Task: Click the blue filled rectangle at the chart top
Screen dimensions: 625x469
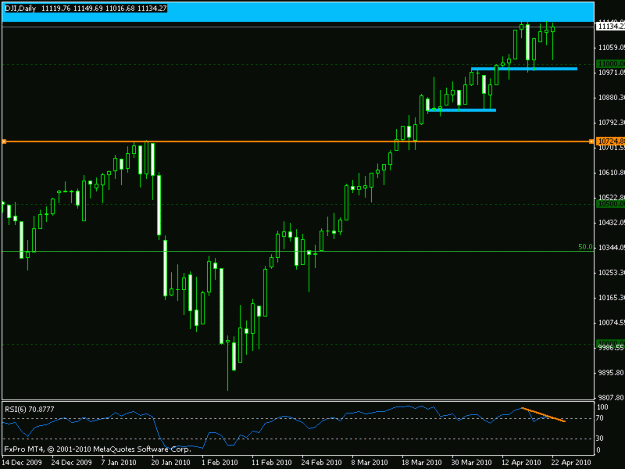Action: click(x=298, y=12)
